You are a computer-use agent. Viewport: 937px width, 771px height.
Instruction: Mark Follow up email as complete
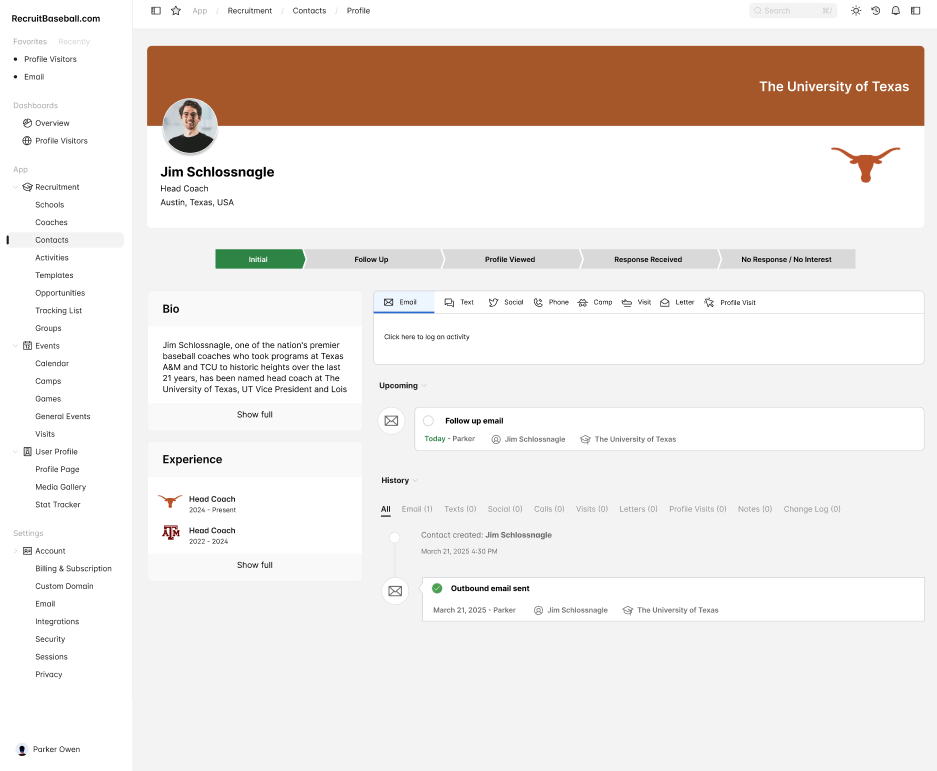(x=429, y=421)
